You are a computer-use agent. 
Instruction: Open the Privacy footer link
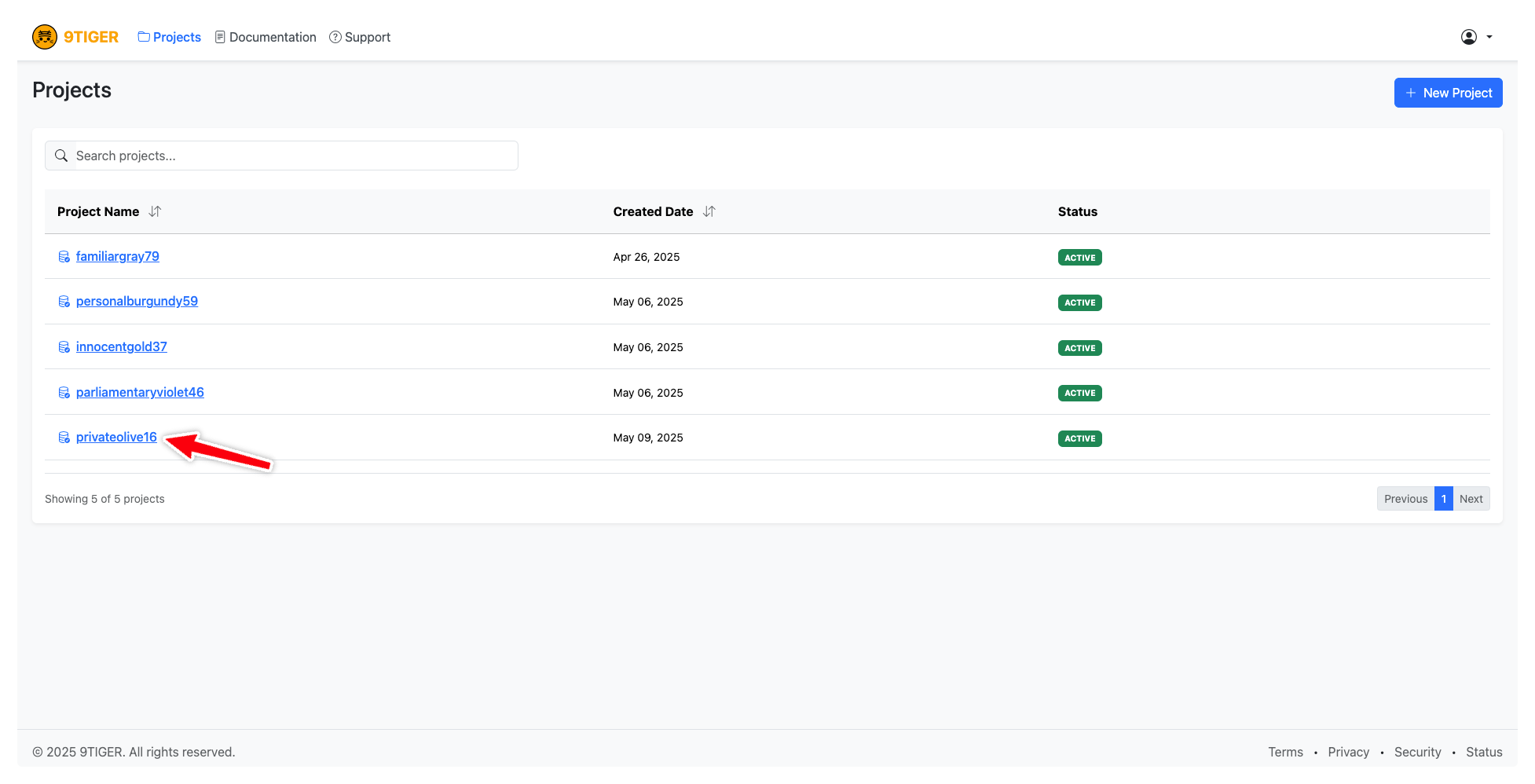[1348, 752]
